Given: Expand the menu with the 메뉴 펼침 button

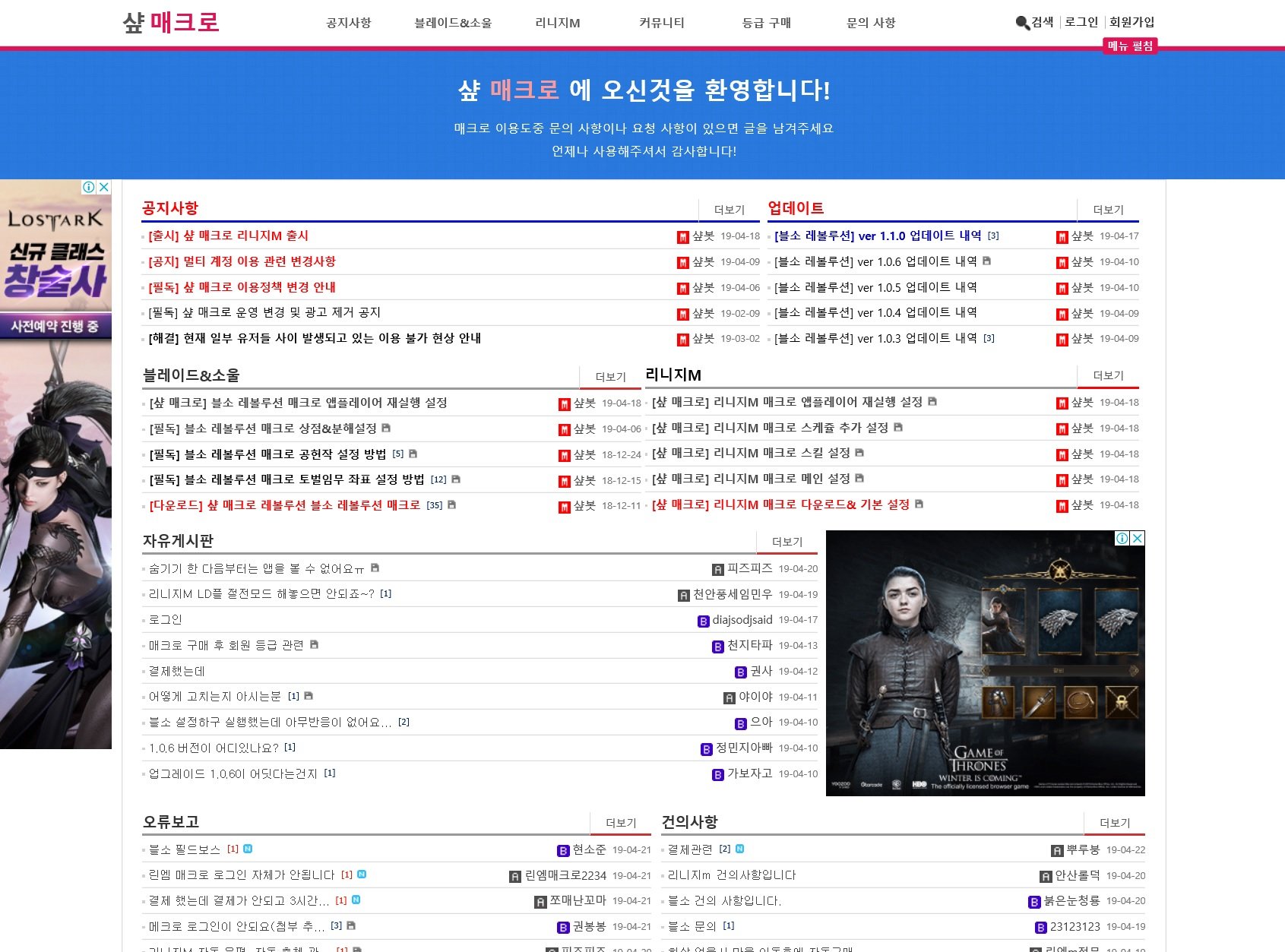Looking at the screenshot, I should pos(1130,46).
